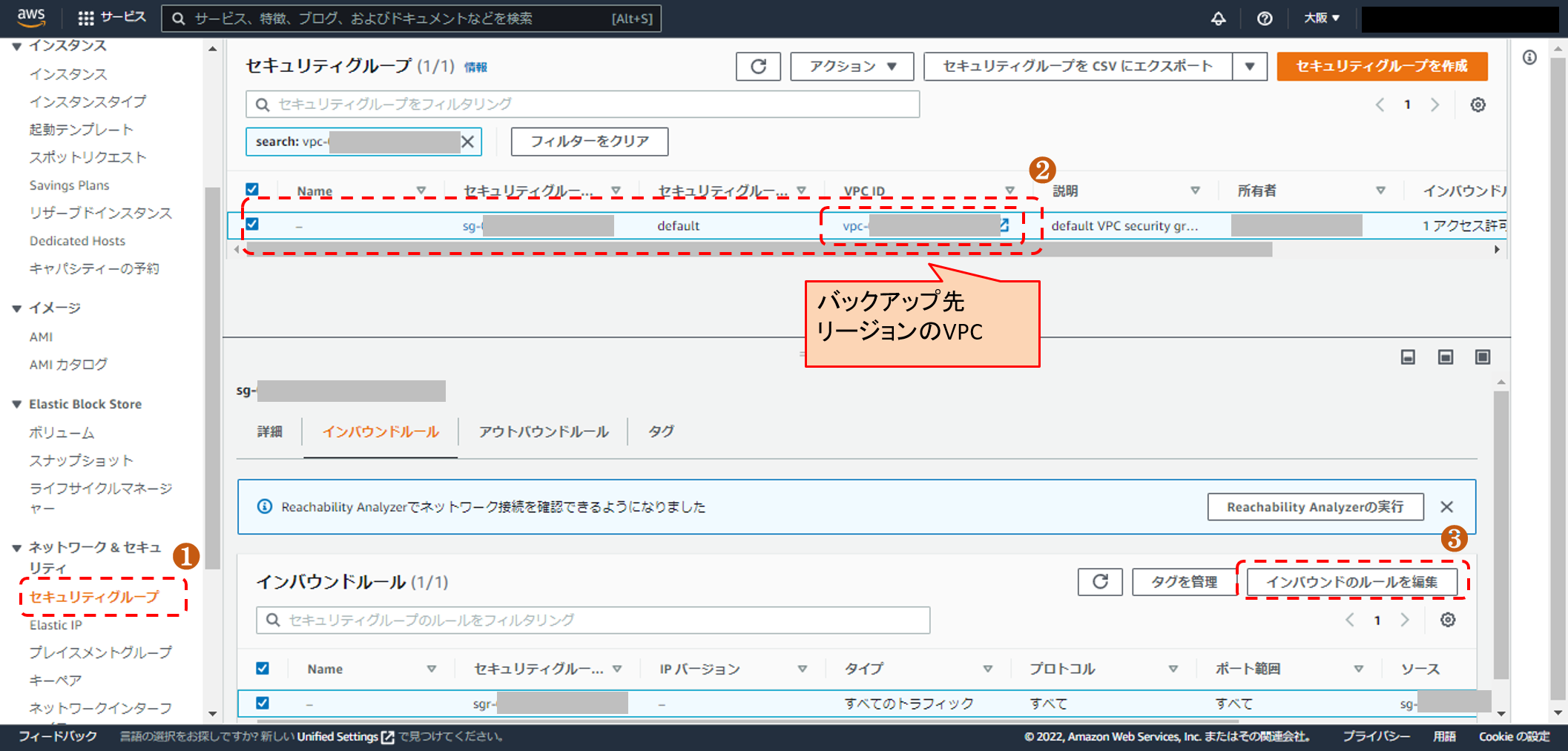Screen dimensions: 1568x751
Task: Expand the CSV export split-button arrow
Action: (x=1249, y=67)
